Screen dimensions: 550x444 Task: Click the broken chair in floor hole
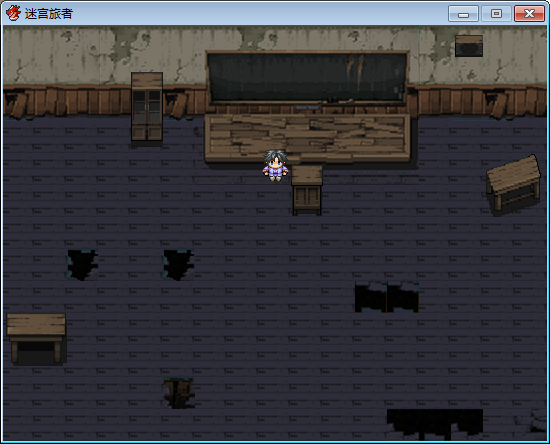coord(179,393)
